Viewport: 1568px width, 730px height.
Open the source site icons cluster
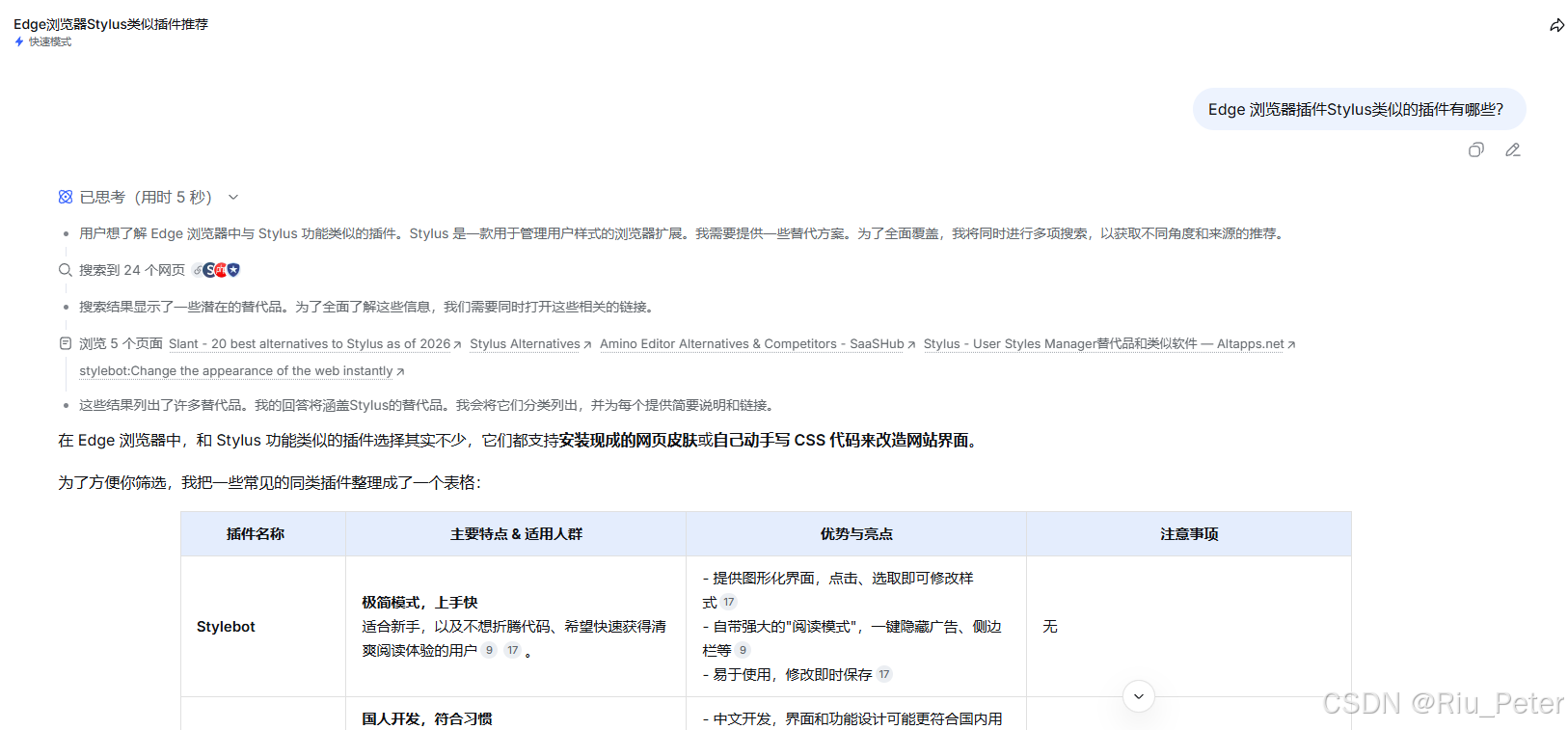tap(216, 270)
